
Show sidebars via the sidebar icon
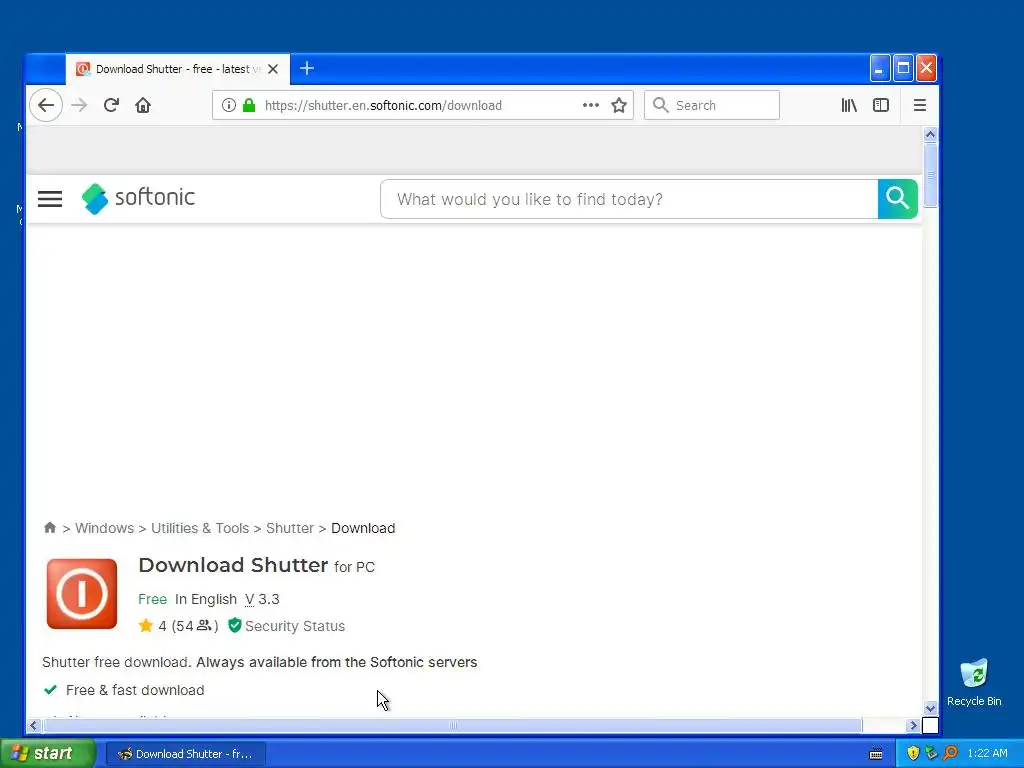pyautogui.click(x=881, y=105)
